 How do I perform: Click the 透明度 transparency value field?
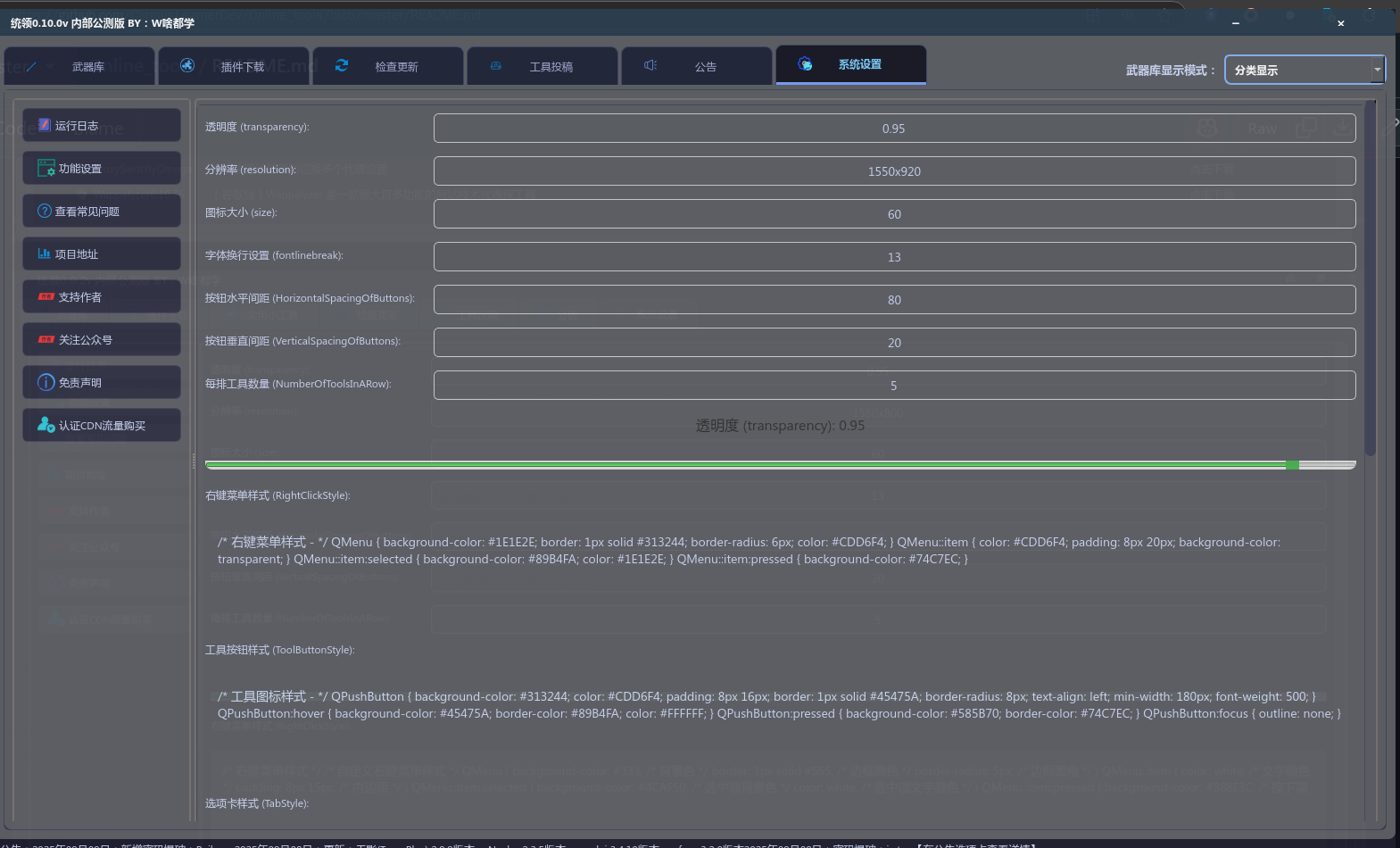pos(894,129)
